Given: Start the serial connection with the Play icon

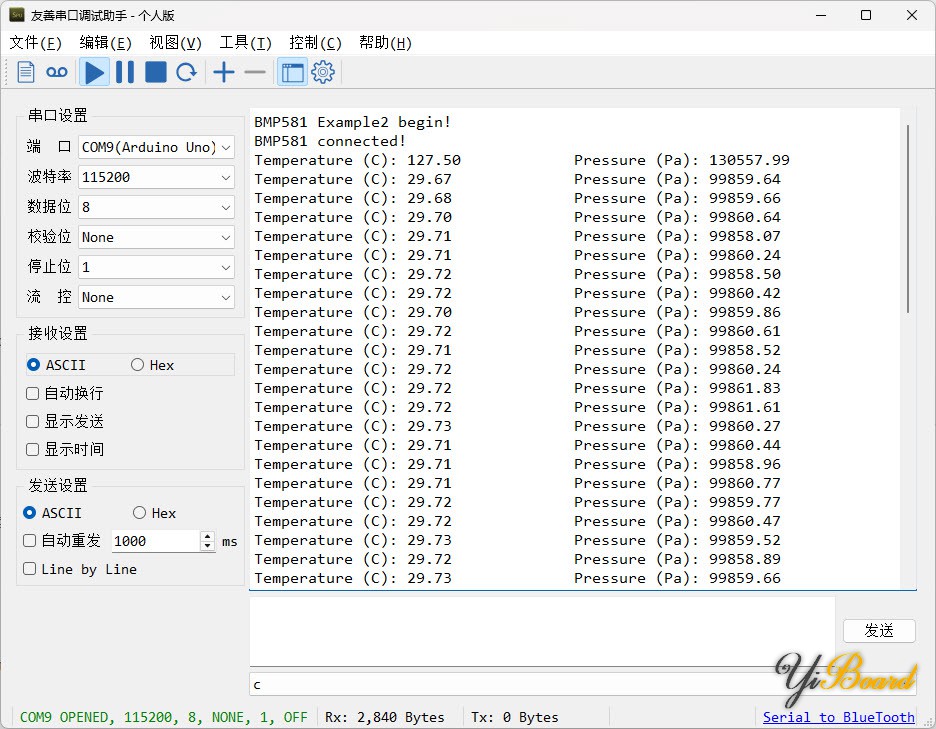Looking at the screenshot, I should 93,71.
